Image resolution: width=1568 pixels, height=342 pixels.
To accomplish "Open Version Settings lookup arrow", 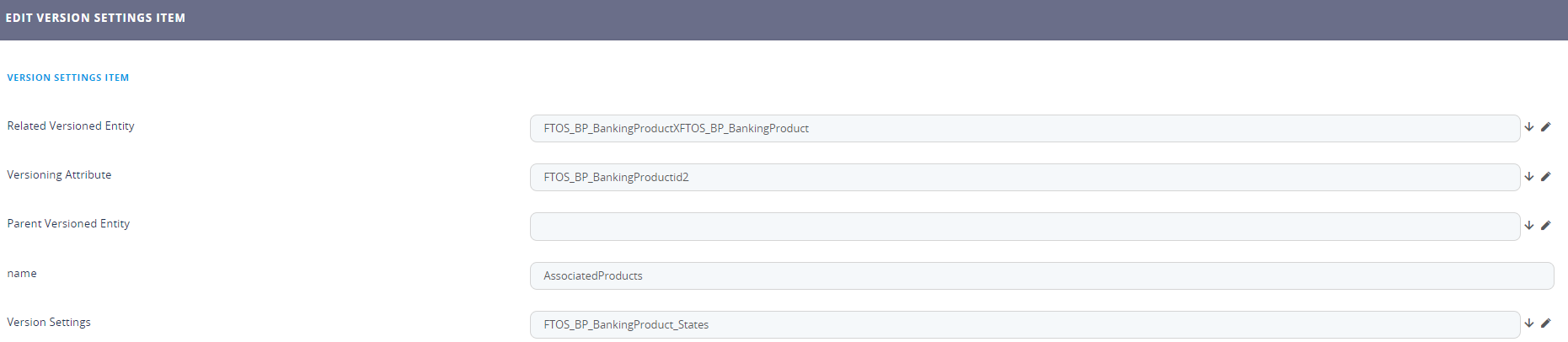I will pyautogui.click(x=1528, y=323).
